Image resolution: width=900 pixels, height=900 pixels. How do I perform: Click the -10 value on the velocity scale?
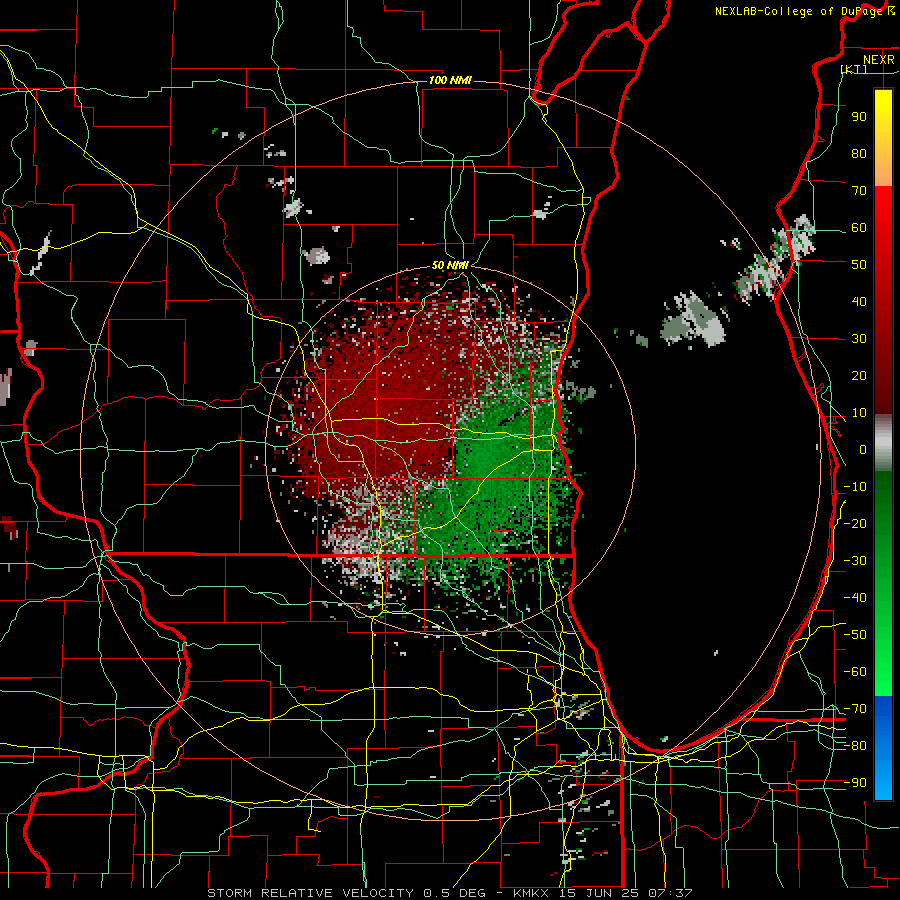point(855,487)
